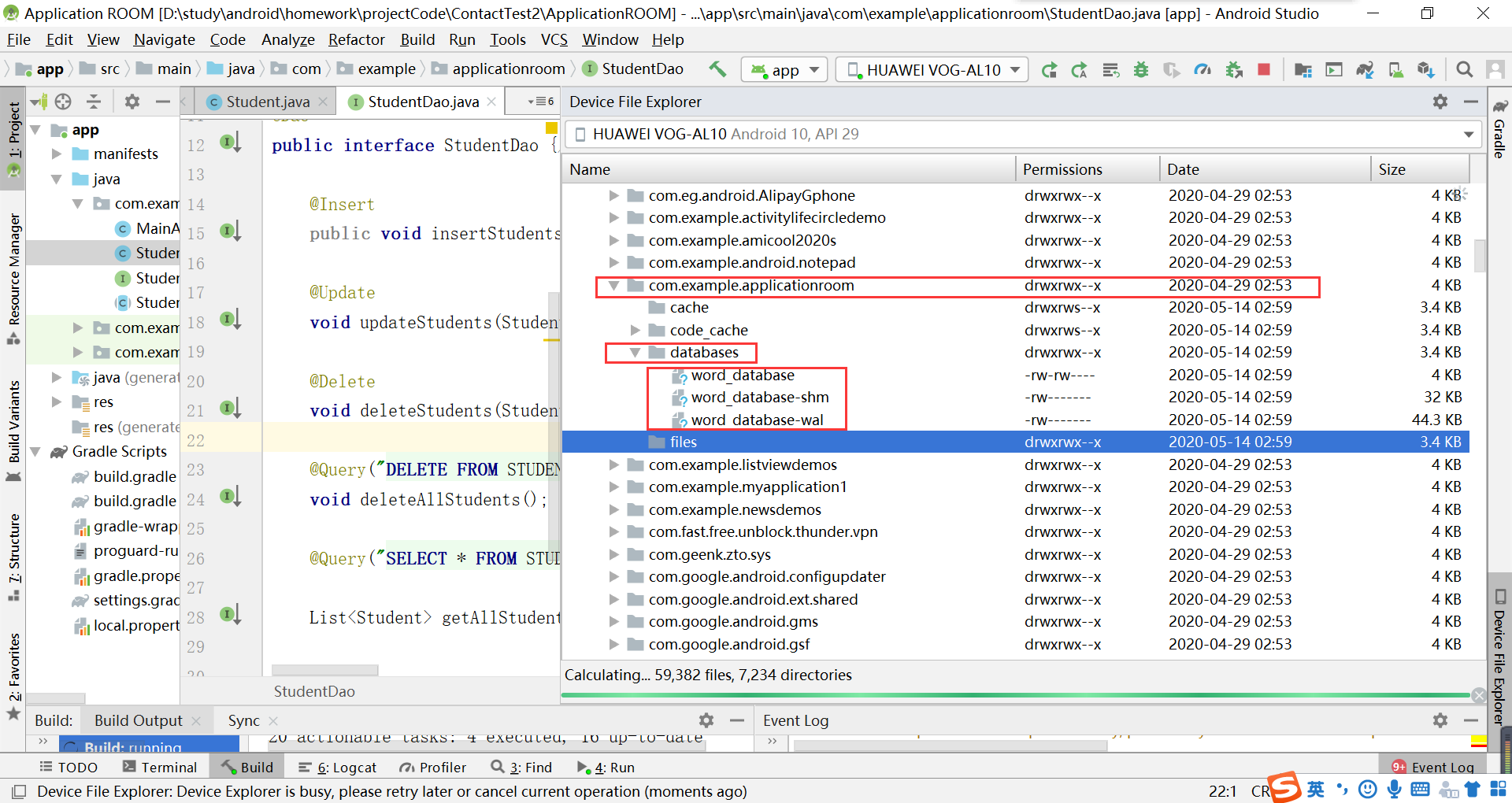This screenshot has width=1512, height=803.
Task: Open Run Anything icon in toolbar
Action: coord(1334,70)
